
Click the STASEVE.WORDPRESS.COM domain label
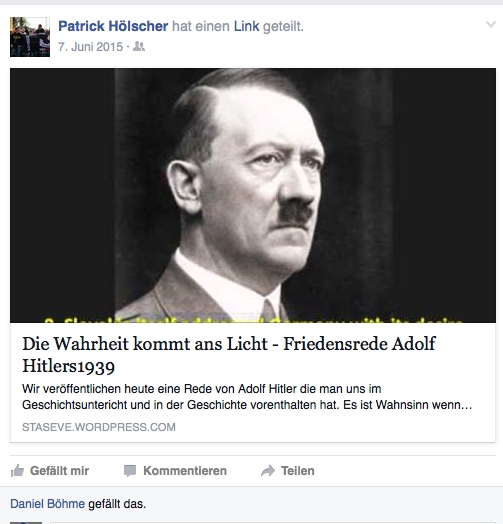[x=99, y=427]
